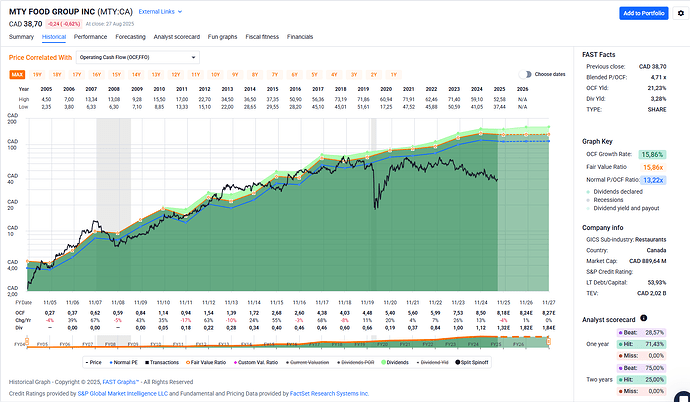Select the Historical tab

tap(54, 37)
